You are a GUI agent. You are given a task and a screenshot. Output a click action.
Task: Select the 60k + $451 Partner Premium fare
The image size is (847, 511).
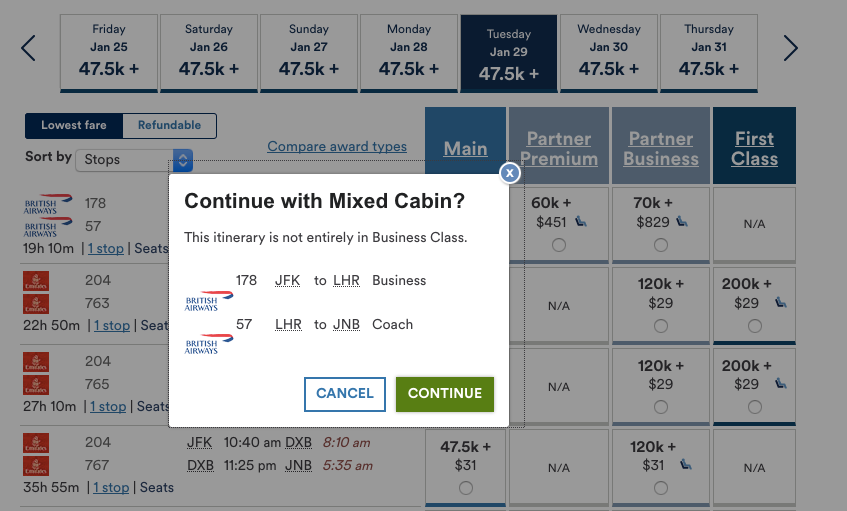click(558, 245)
